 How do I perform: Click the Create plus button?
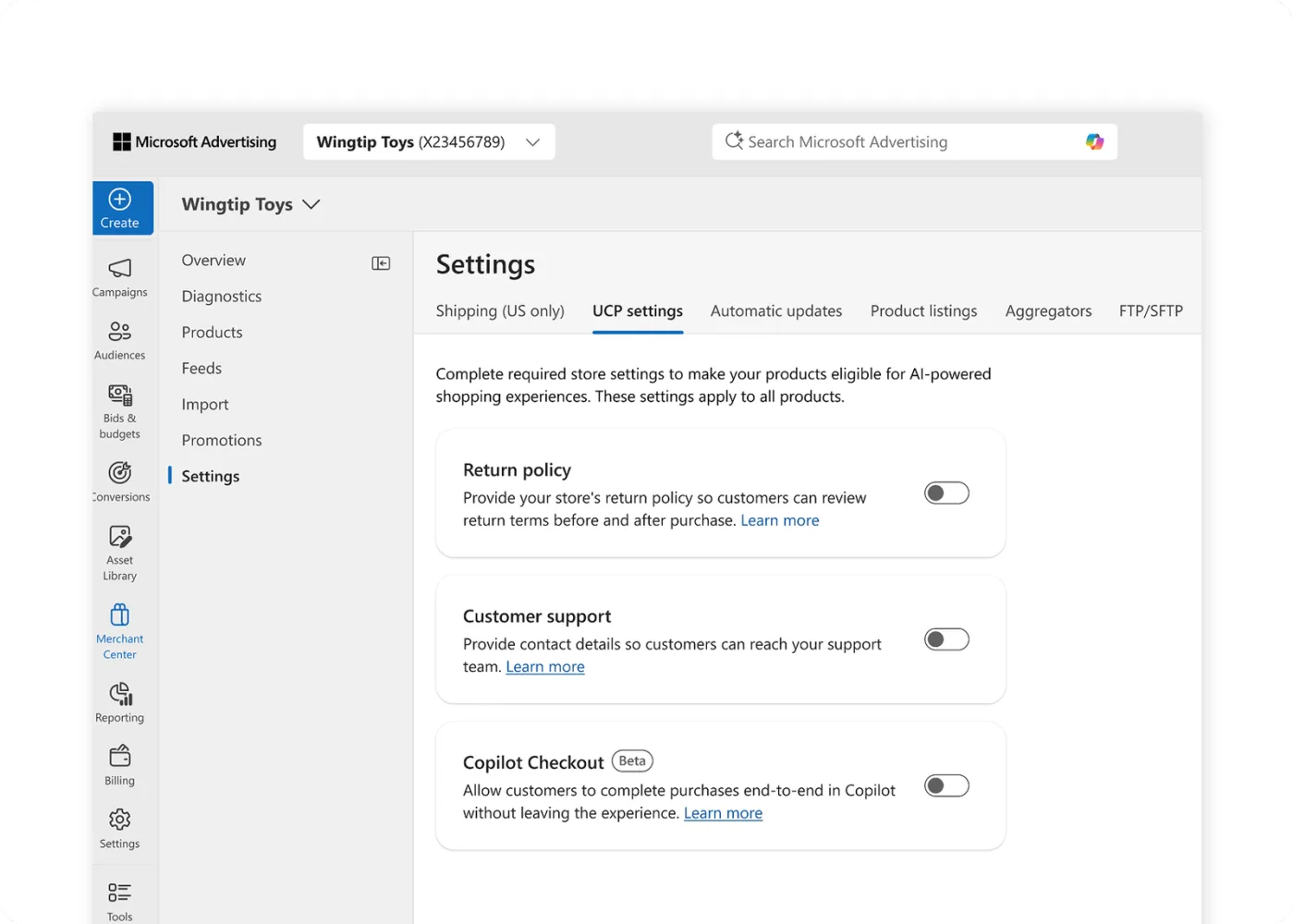(122, 208)
